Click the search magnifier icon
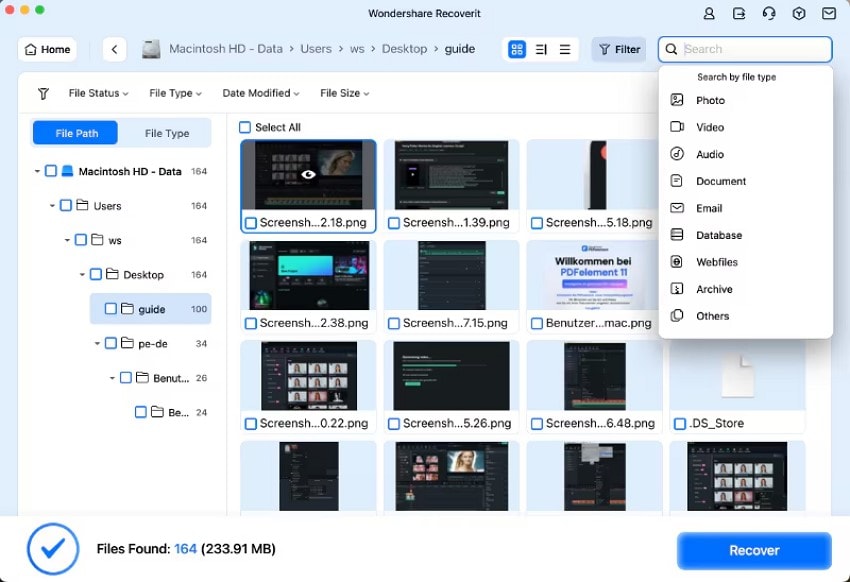 [671, 49]
